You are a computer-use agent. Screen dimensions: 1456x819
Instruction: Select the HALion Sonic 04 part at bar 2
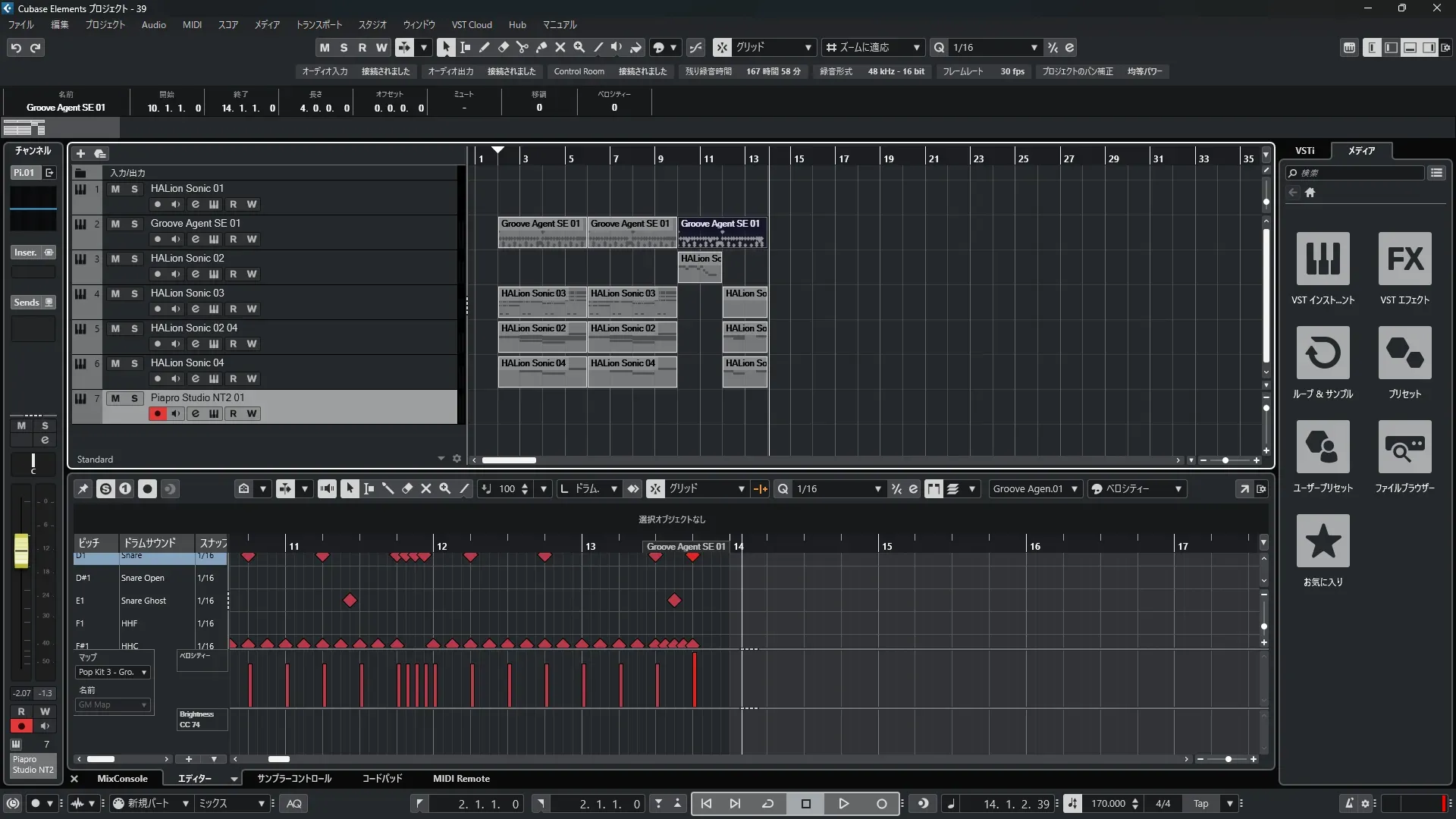point(541,372)
